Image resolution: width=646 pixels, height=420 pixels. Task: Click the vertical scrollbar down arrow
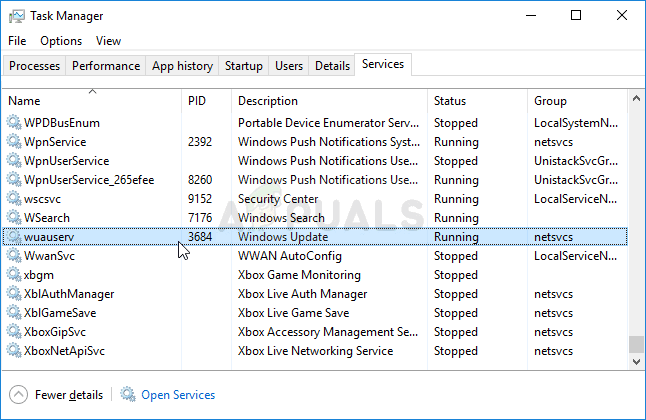coord(637,361)
